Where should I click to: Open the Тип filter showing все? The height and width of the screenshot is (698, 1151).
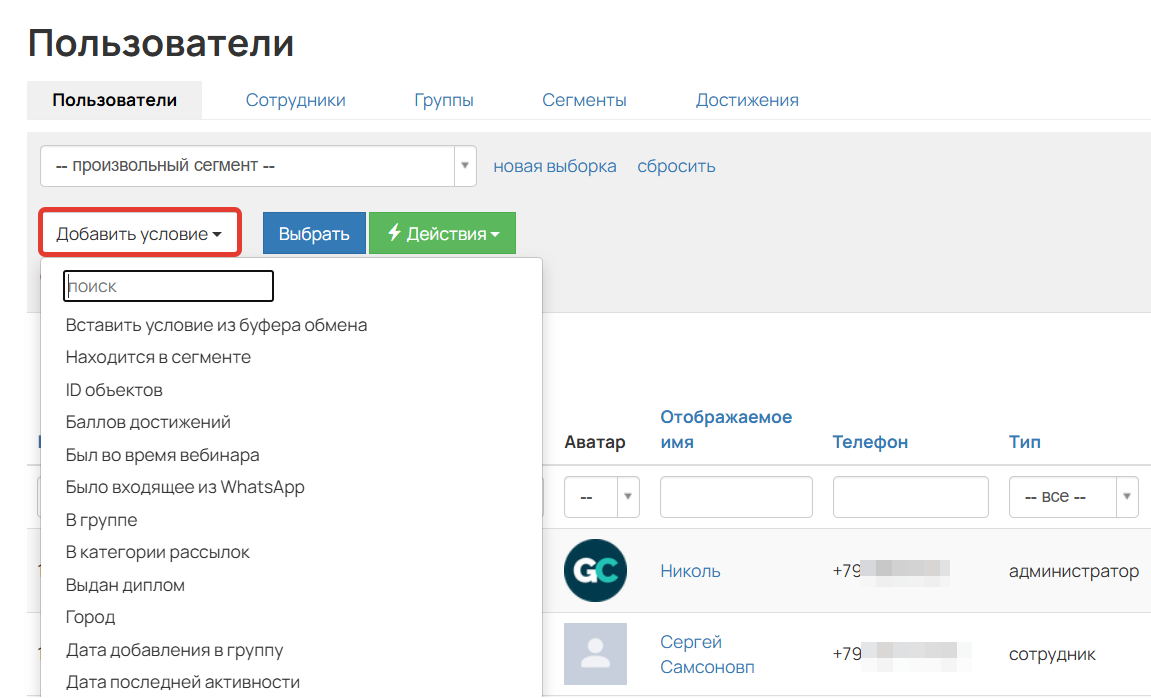pyautogui.click(x=1073, y=496)
